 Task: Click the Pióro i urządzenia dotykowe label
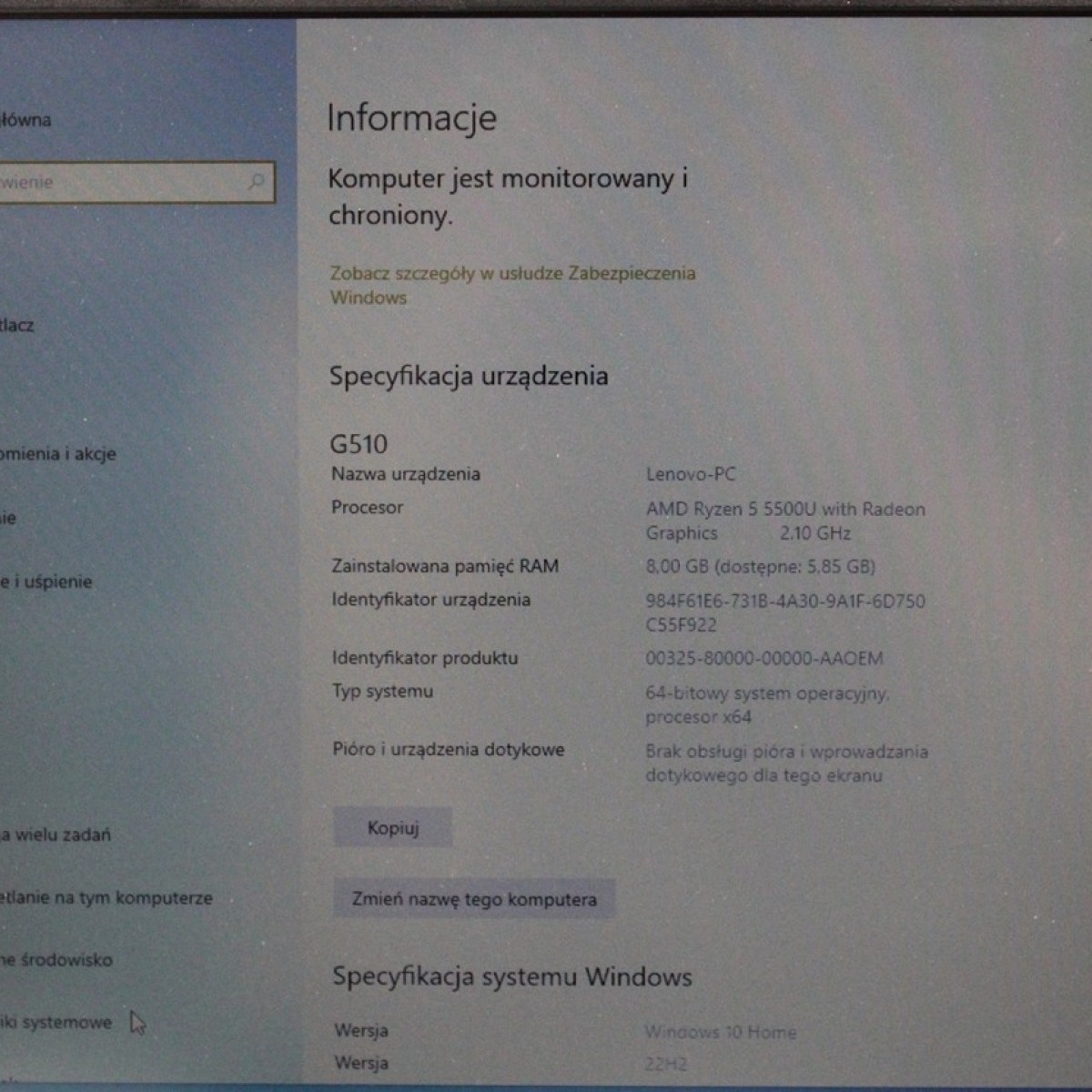coord(449,749)
